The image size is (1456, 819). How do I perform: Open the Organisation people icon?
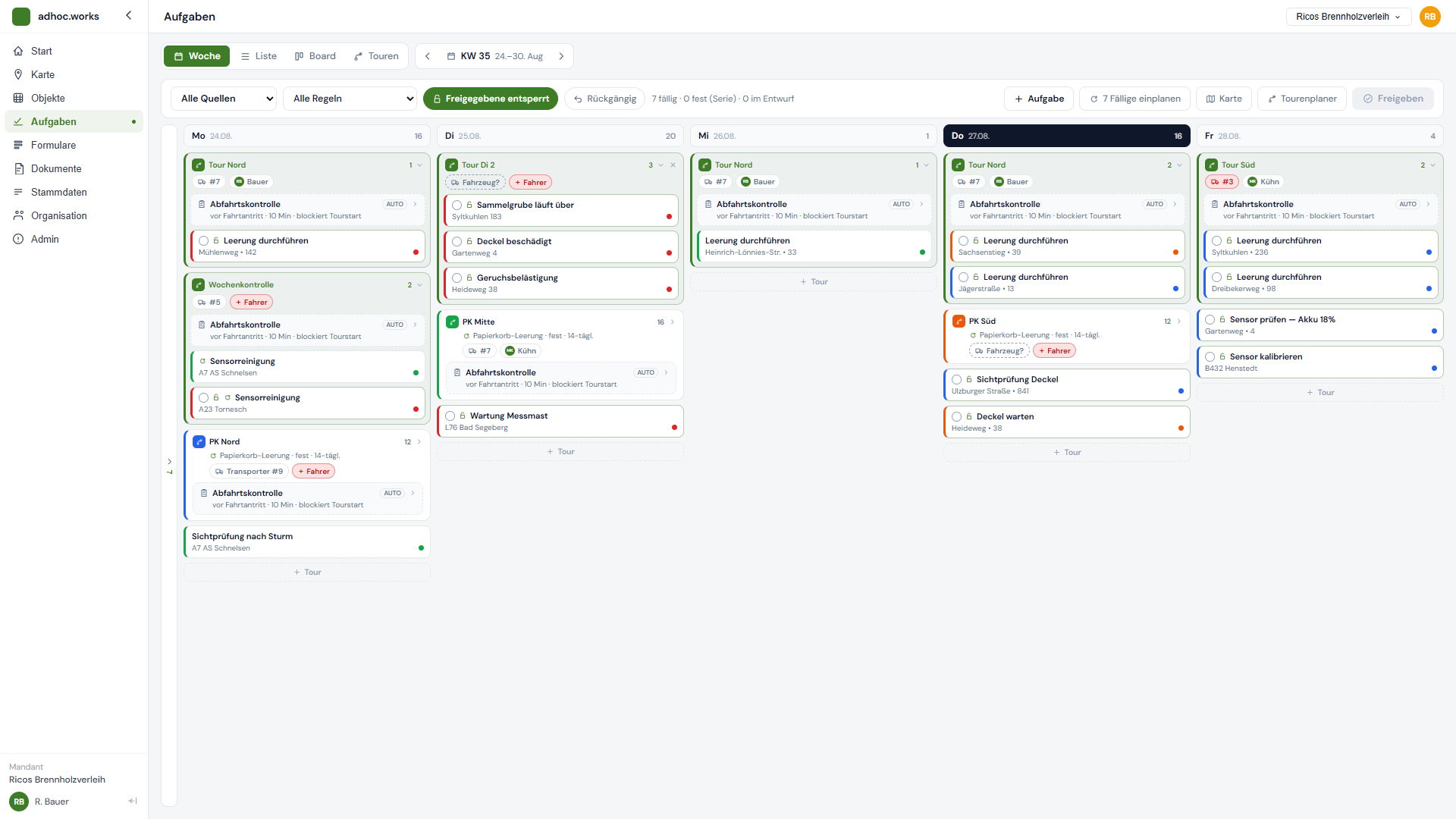coord(18,215)
